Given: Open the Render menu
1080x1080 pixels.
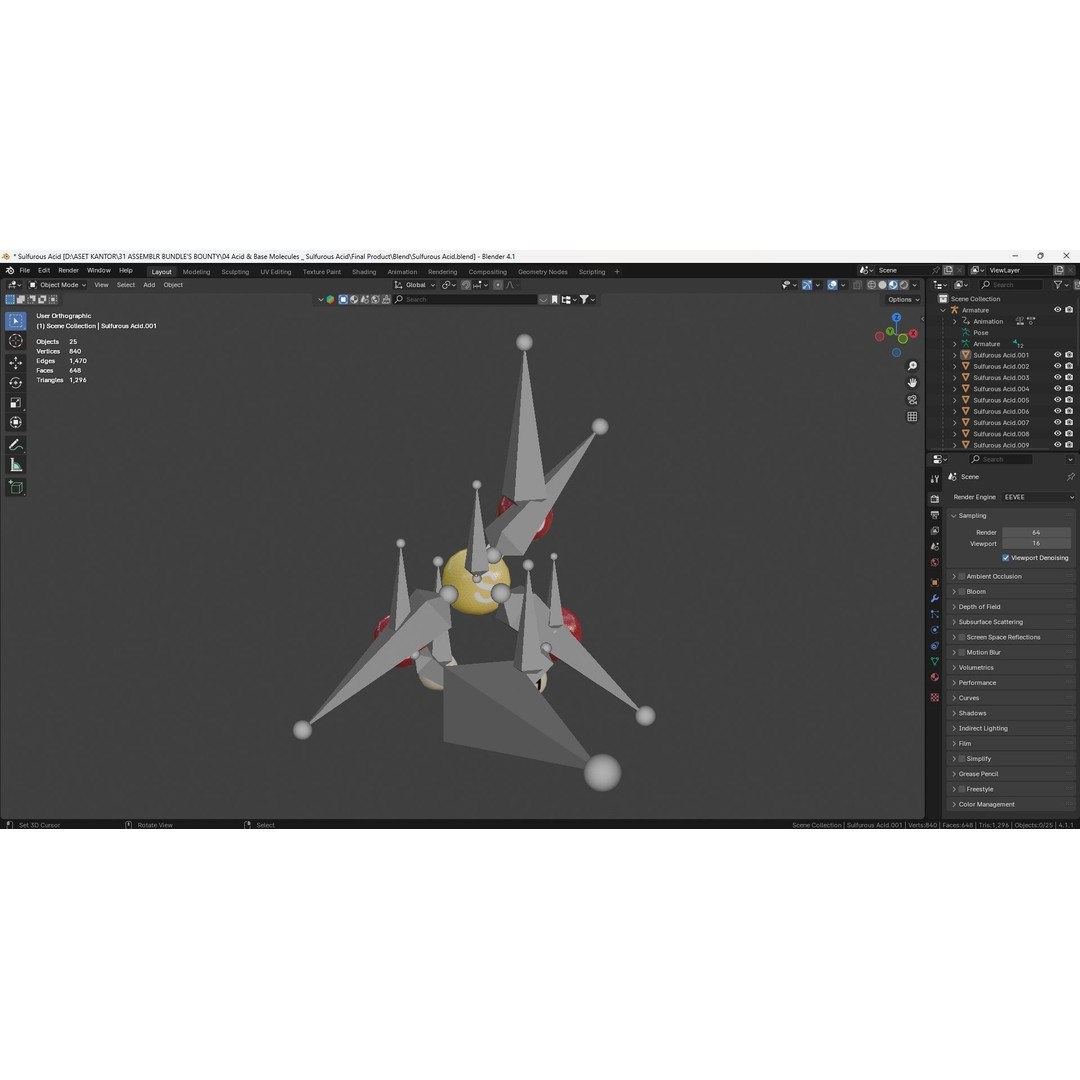Looking at the screenshot, I should pyautogui.click(x=68, y=271).
